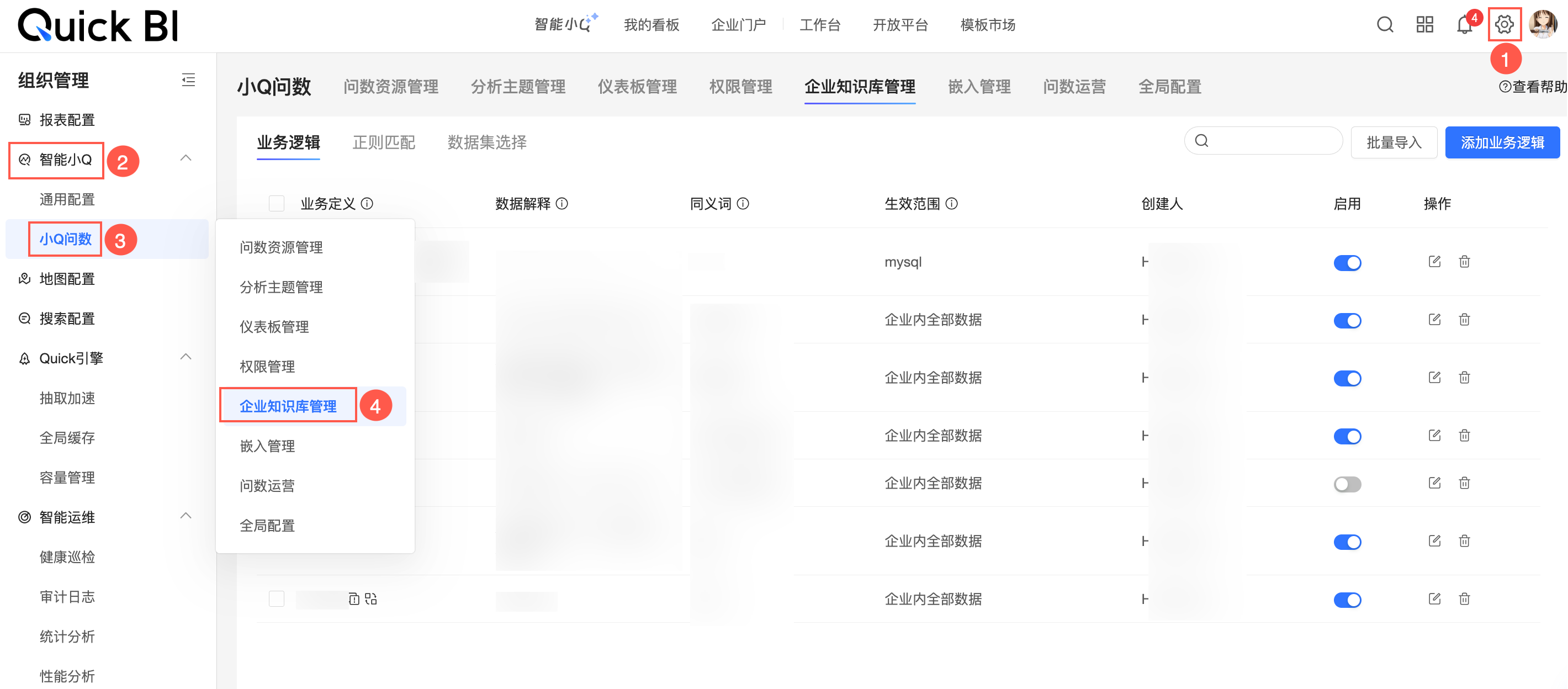1568x689 pixels.
Task: Collapse the Quick引擎 section
Action: tap(186, 357)
